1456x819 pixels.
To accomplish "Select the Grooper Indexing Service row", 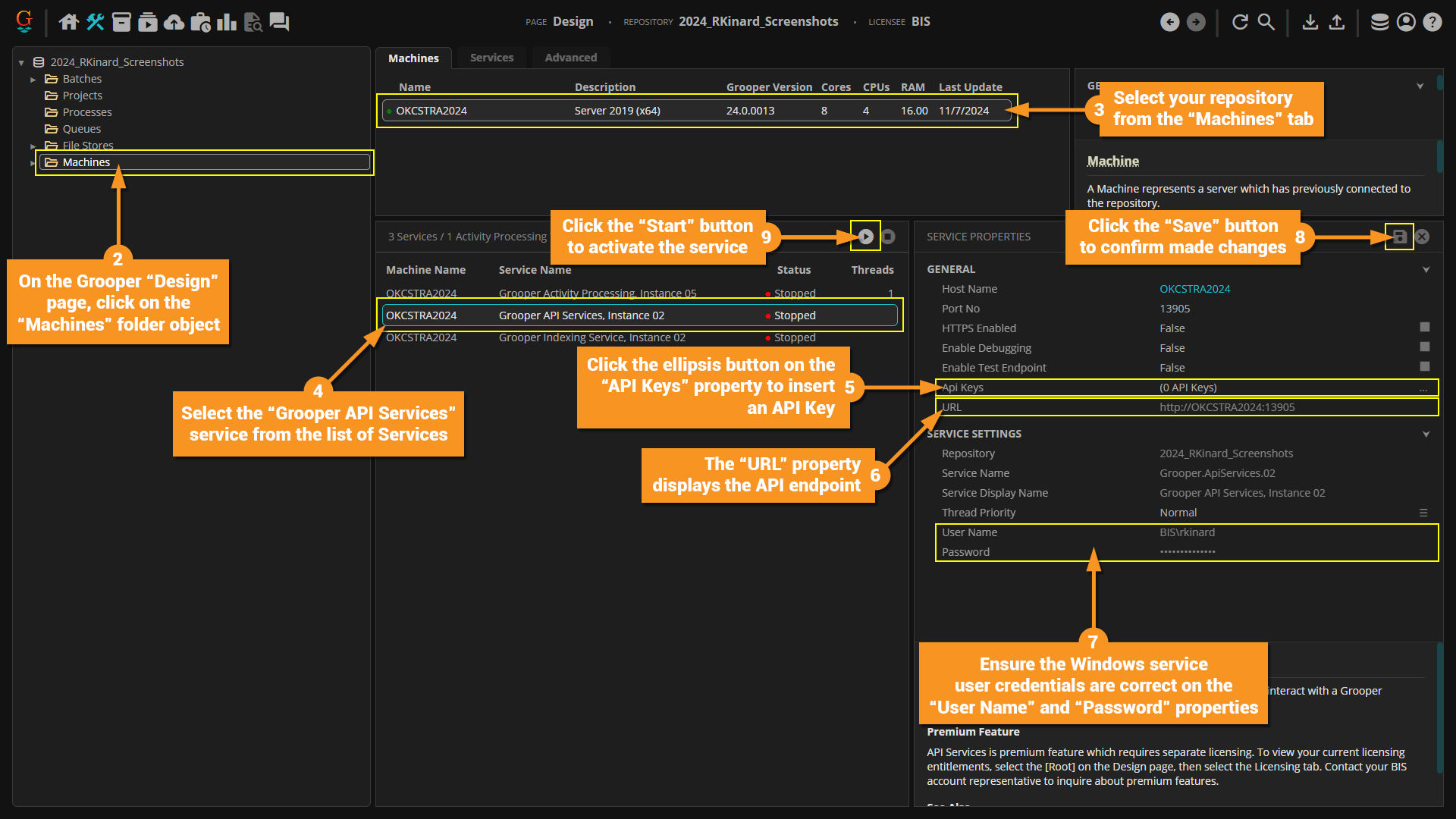I will [591, 338].
